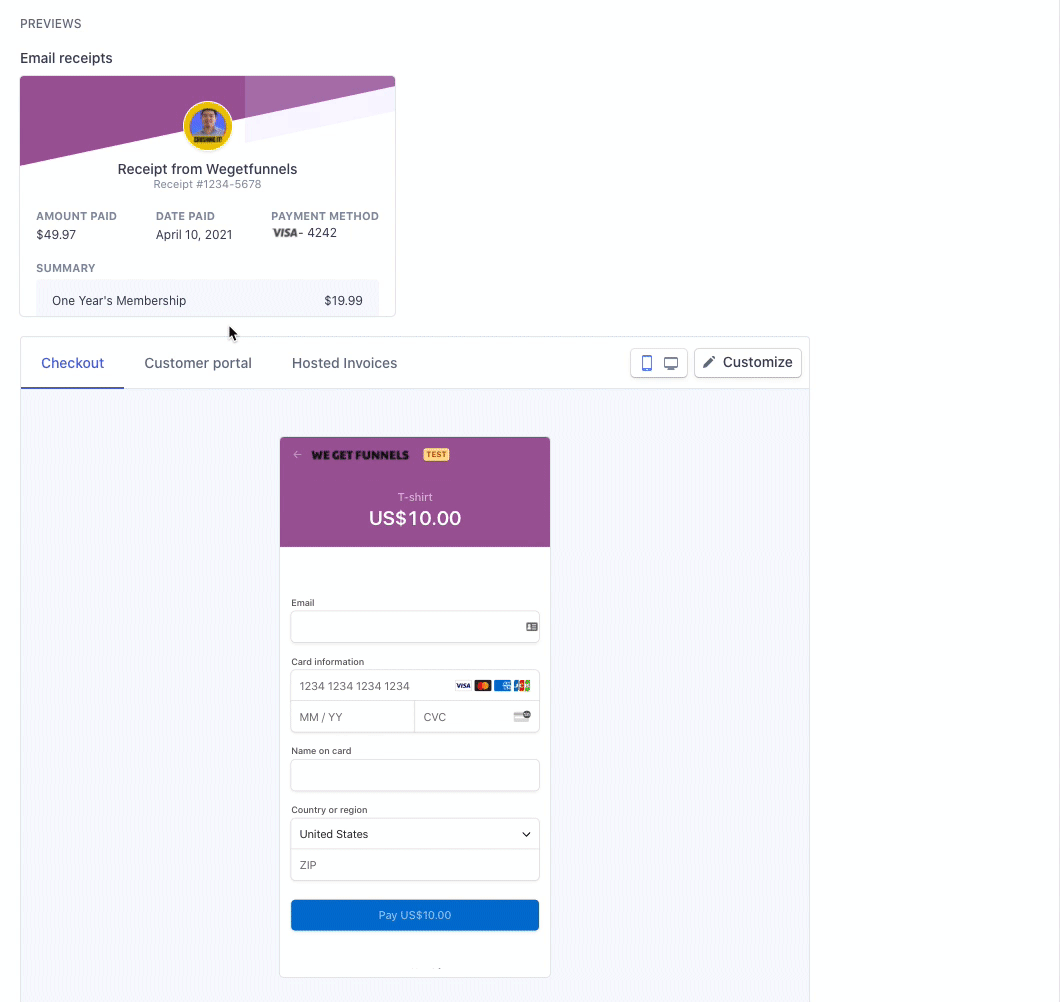Click the pencil icon on Customize
Screen dimensions: 1060x1002
tap(708, 362)
